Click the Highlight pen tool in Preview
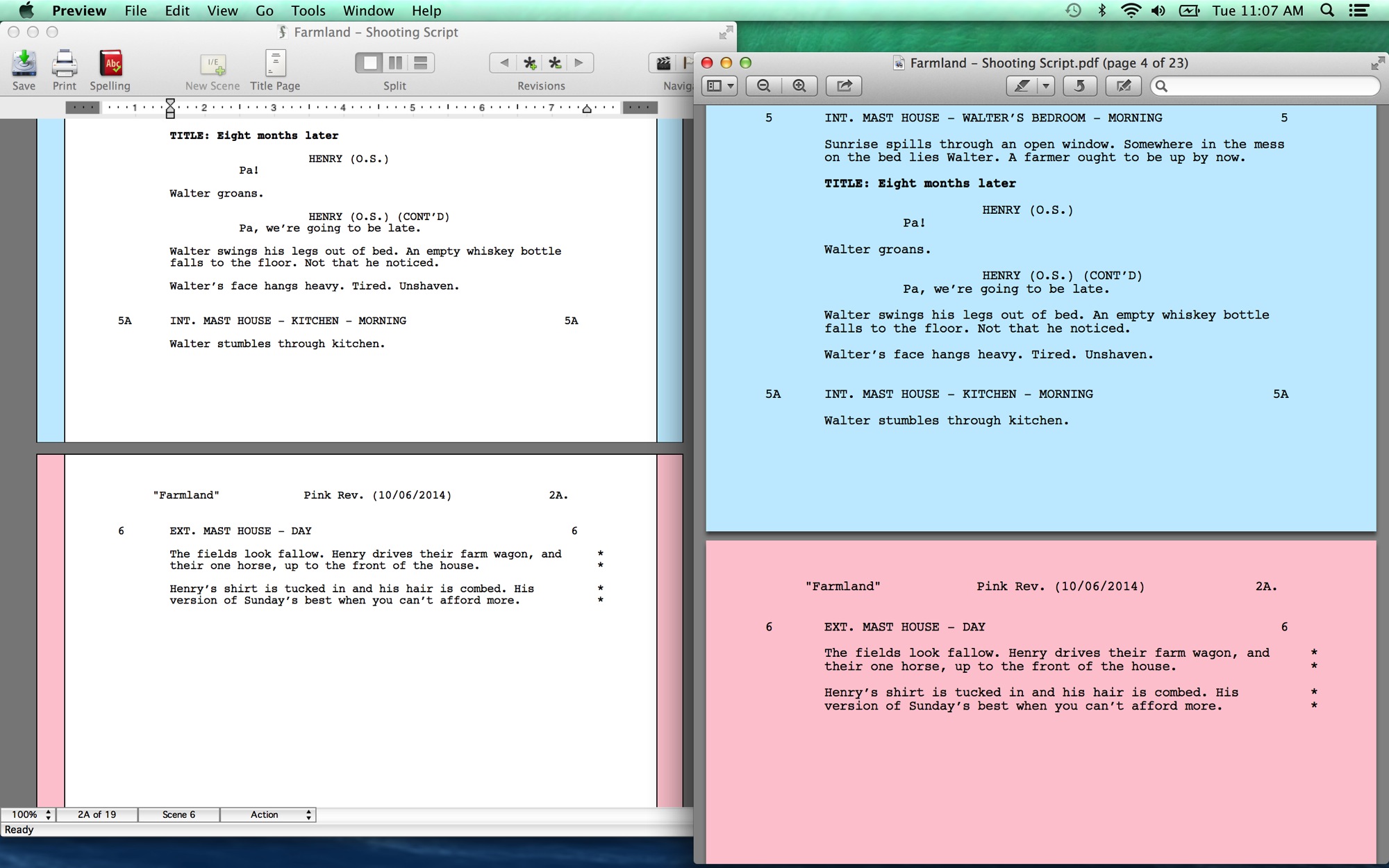Screen dimensions: 1389x868 (1022, 86)
